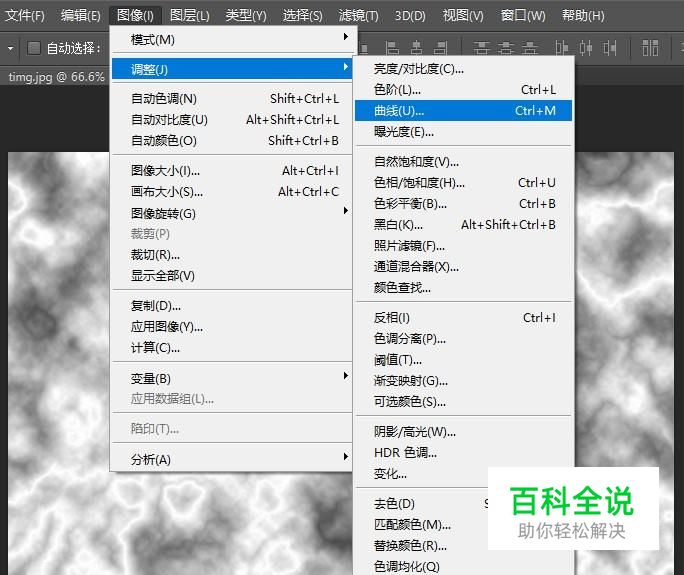Open the 选择(S) menu
This screenshot has height=575, width=684.
point(302,16)
